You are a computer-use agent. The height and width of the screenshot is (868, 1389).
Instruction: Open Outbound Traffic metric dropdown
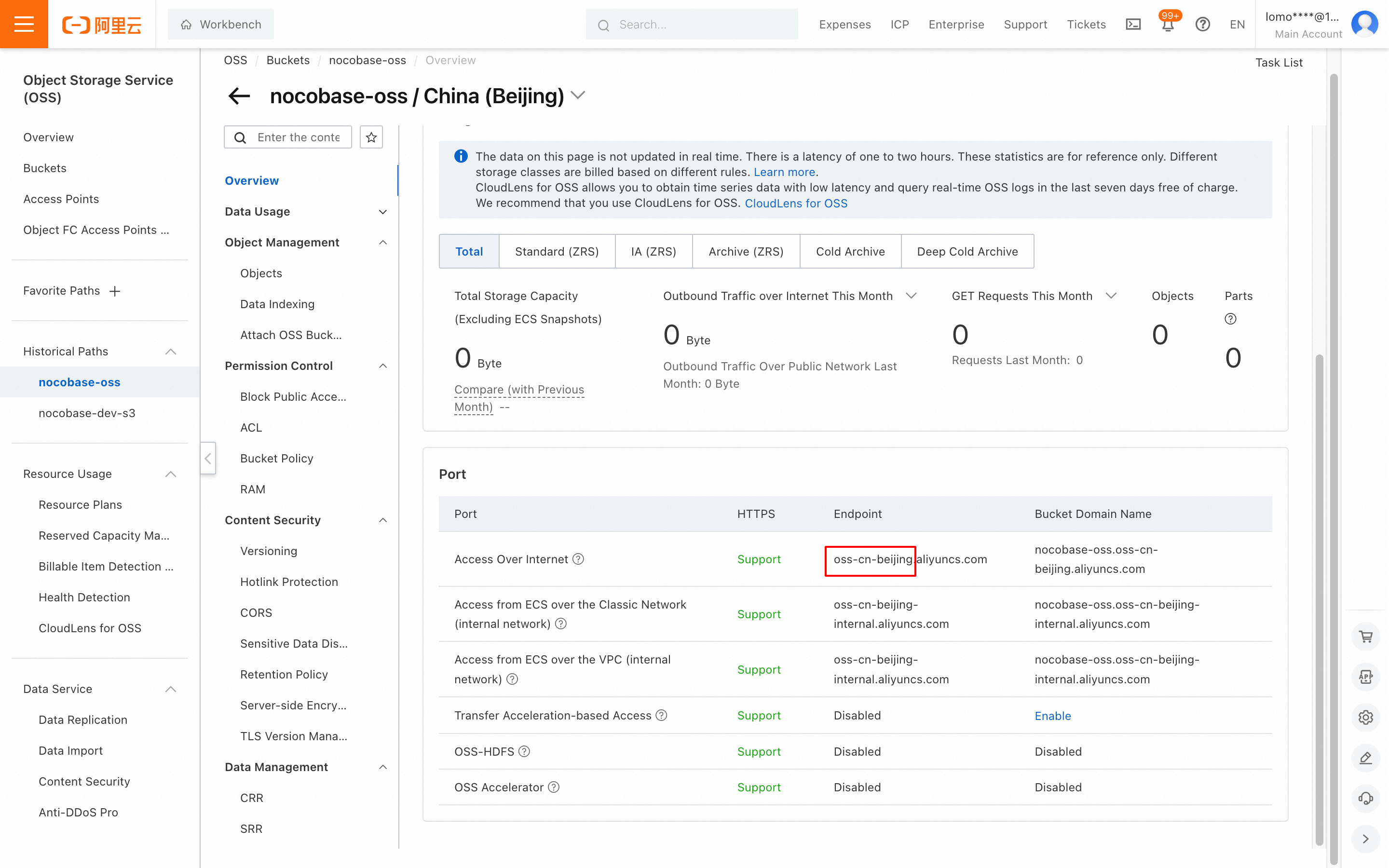click(911, 296)
